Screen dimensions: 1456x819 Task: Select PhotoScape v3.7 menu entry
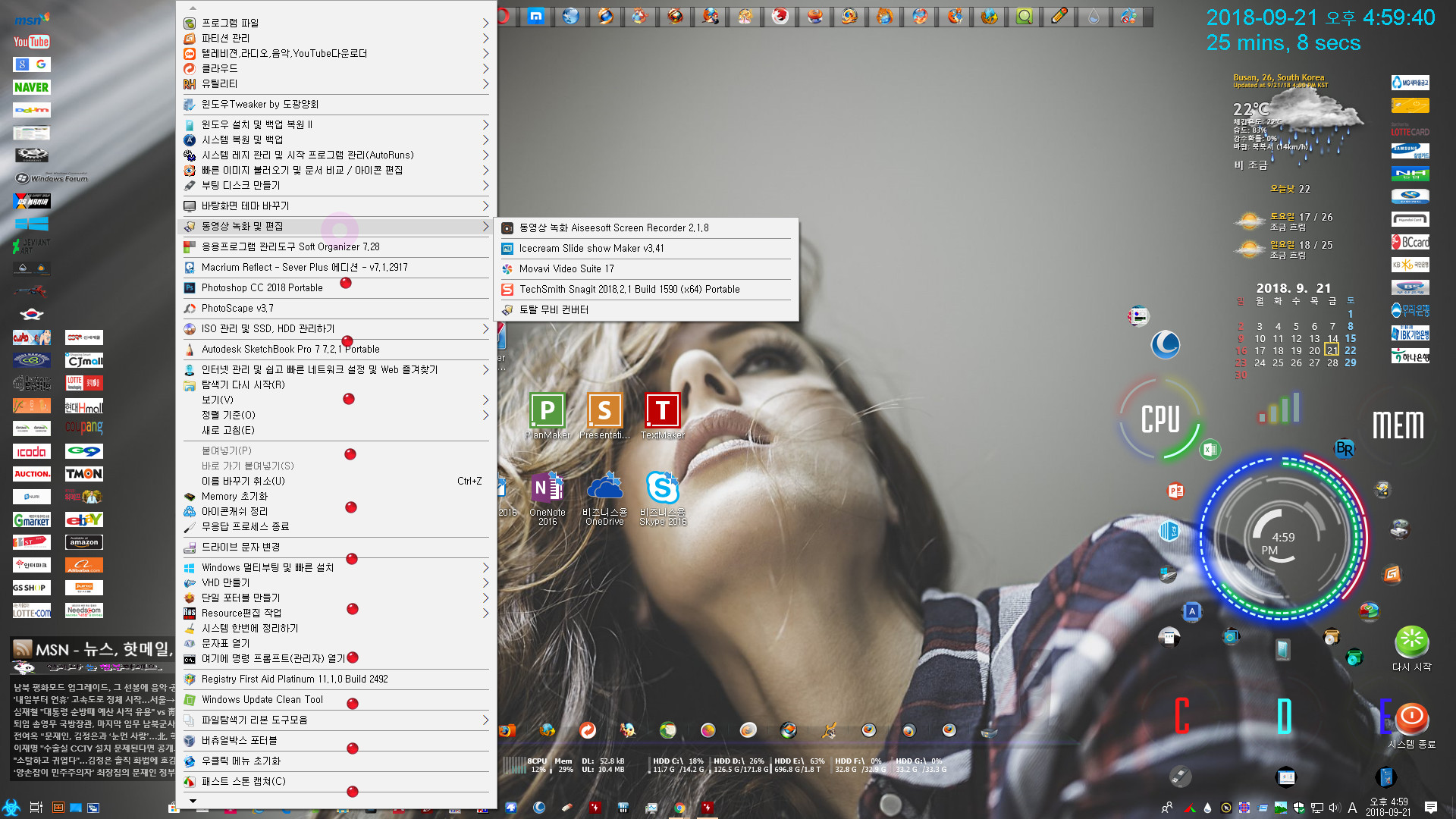click(x=336, y=308)
